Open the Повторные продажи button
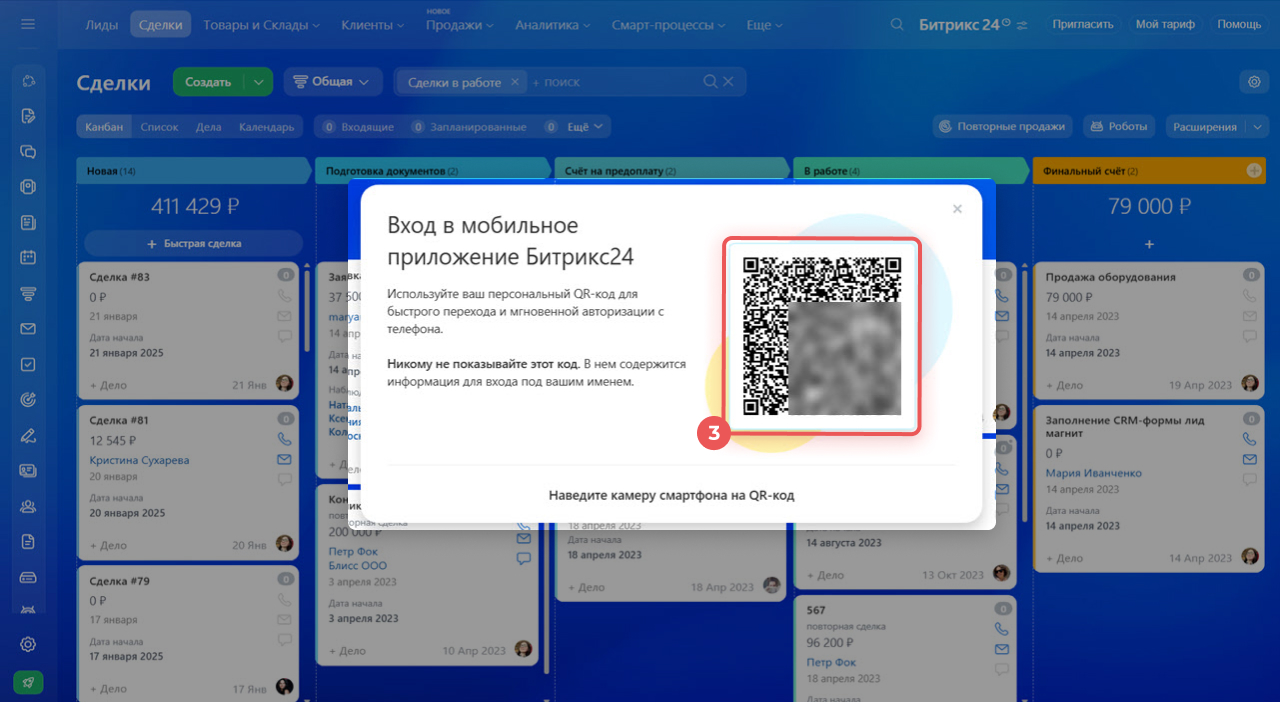This screenshot has height=704, width=1280. click(1004, 127)
